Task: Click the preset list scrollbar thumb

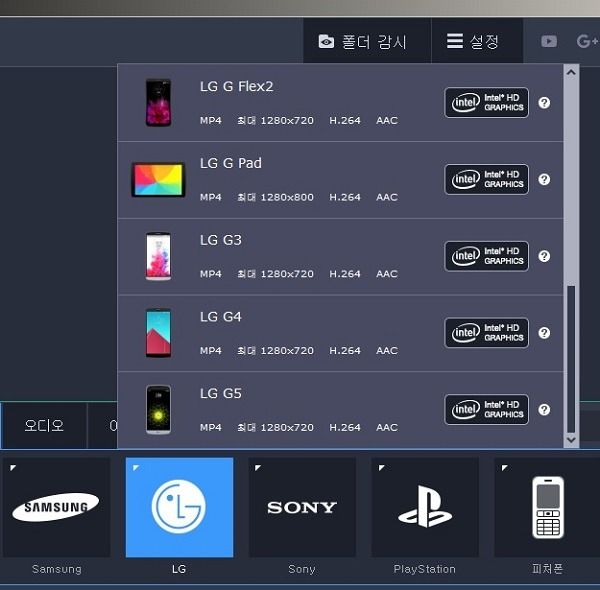Action: [571, 359]
